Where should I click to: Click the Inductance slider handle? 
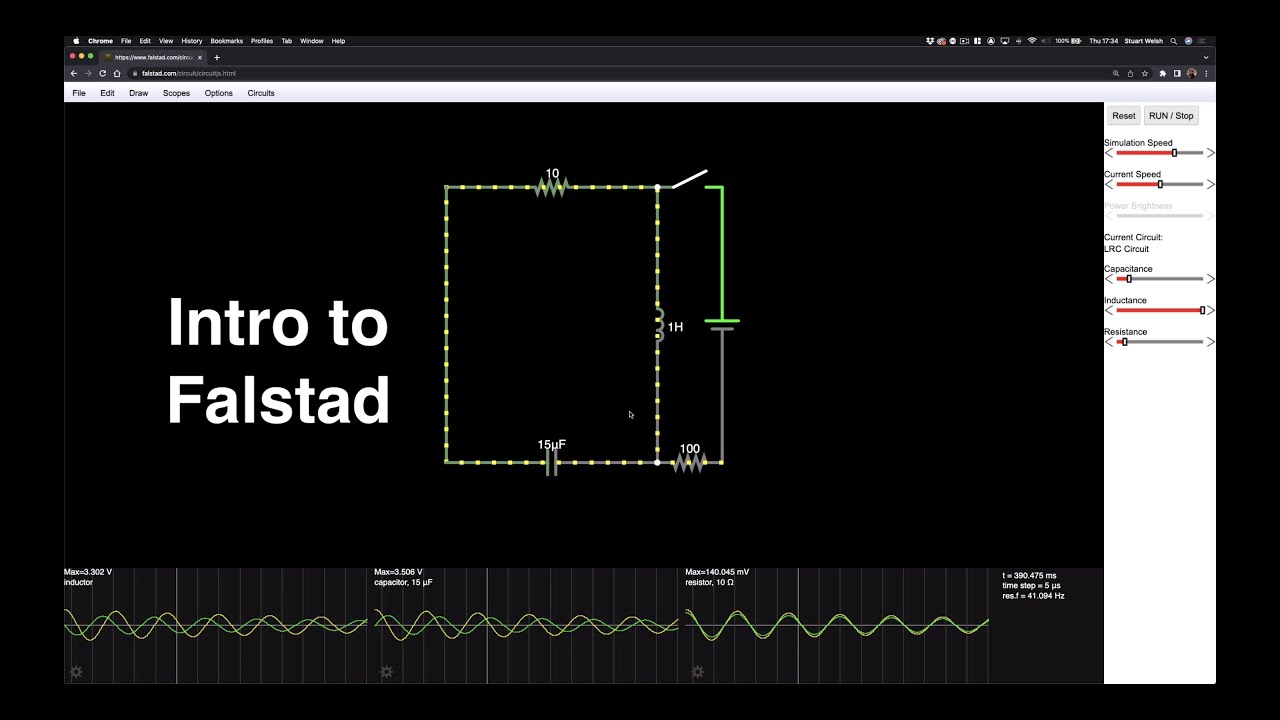point(1202,310)
